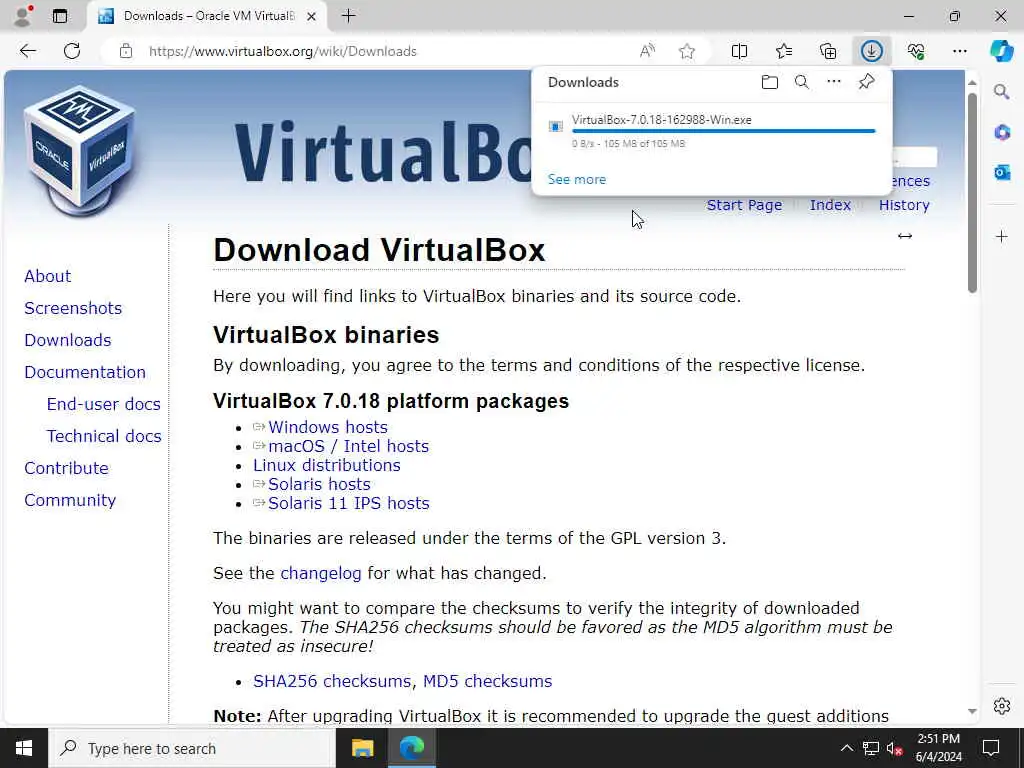Download Solaris 11 IPS hosts package
Screen dimensions: 1024x768
(x=349, y=503)
